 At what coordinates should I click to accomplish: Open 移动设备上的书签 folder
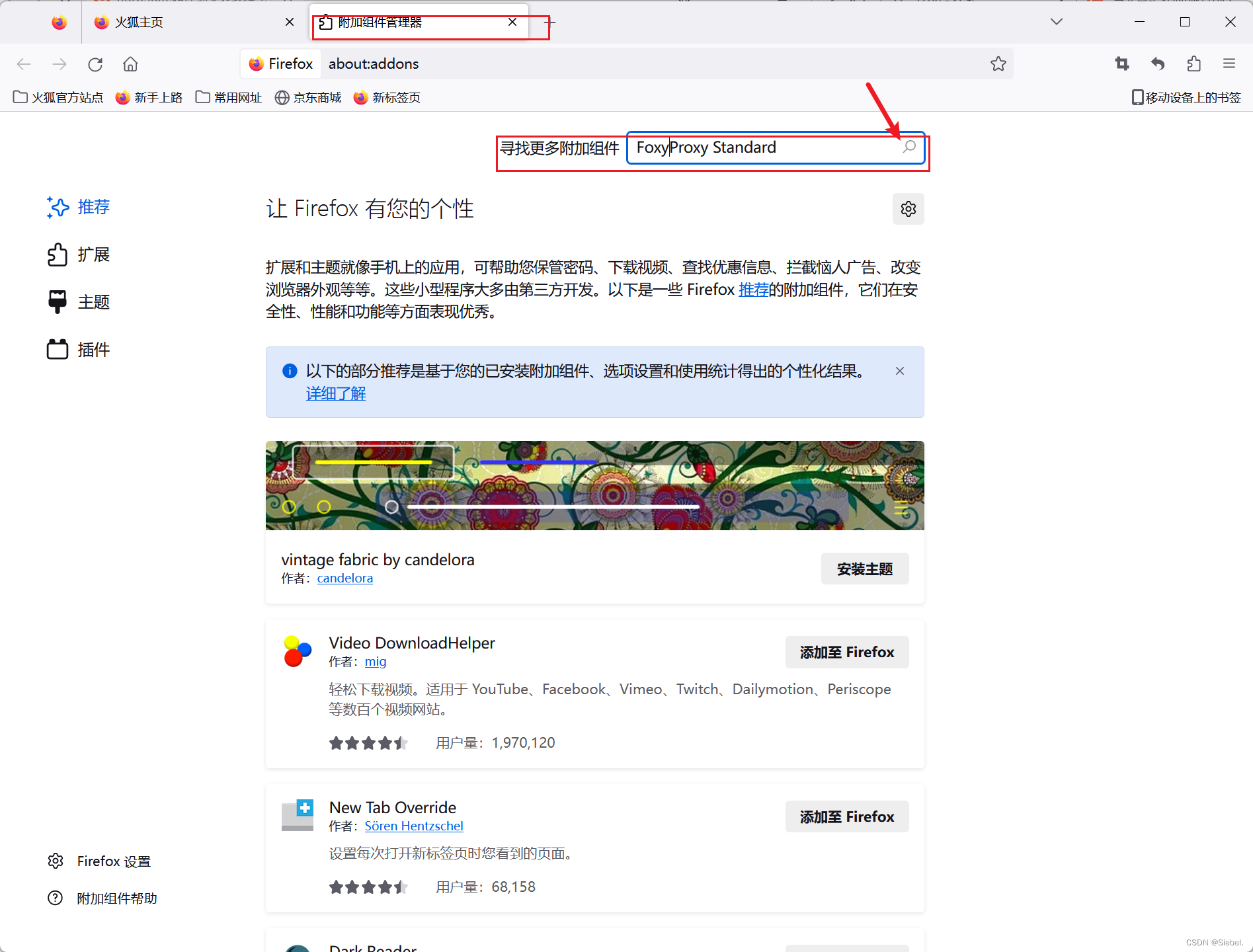(x=1186, y=98)
